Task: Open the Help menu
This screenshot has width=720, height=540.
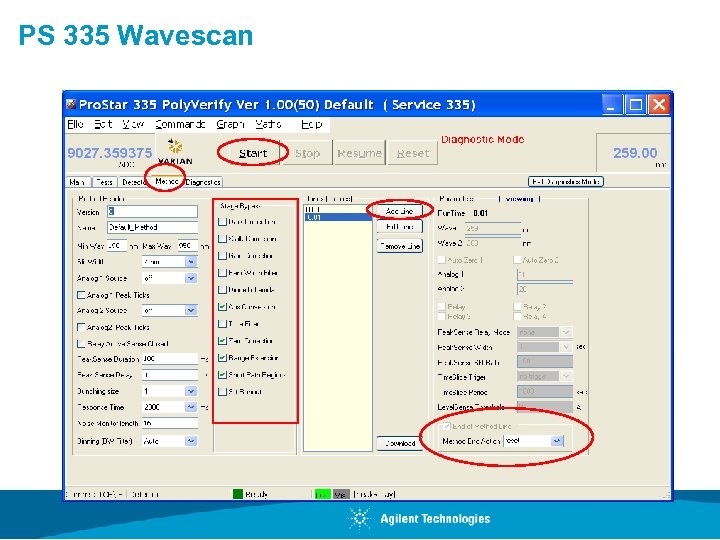Action: [312, 124]
